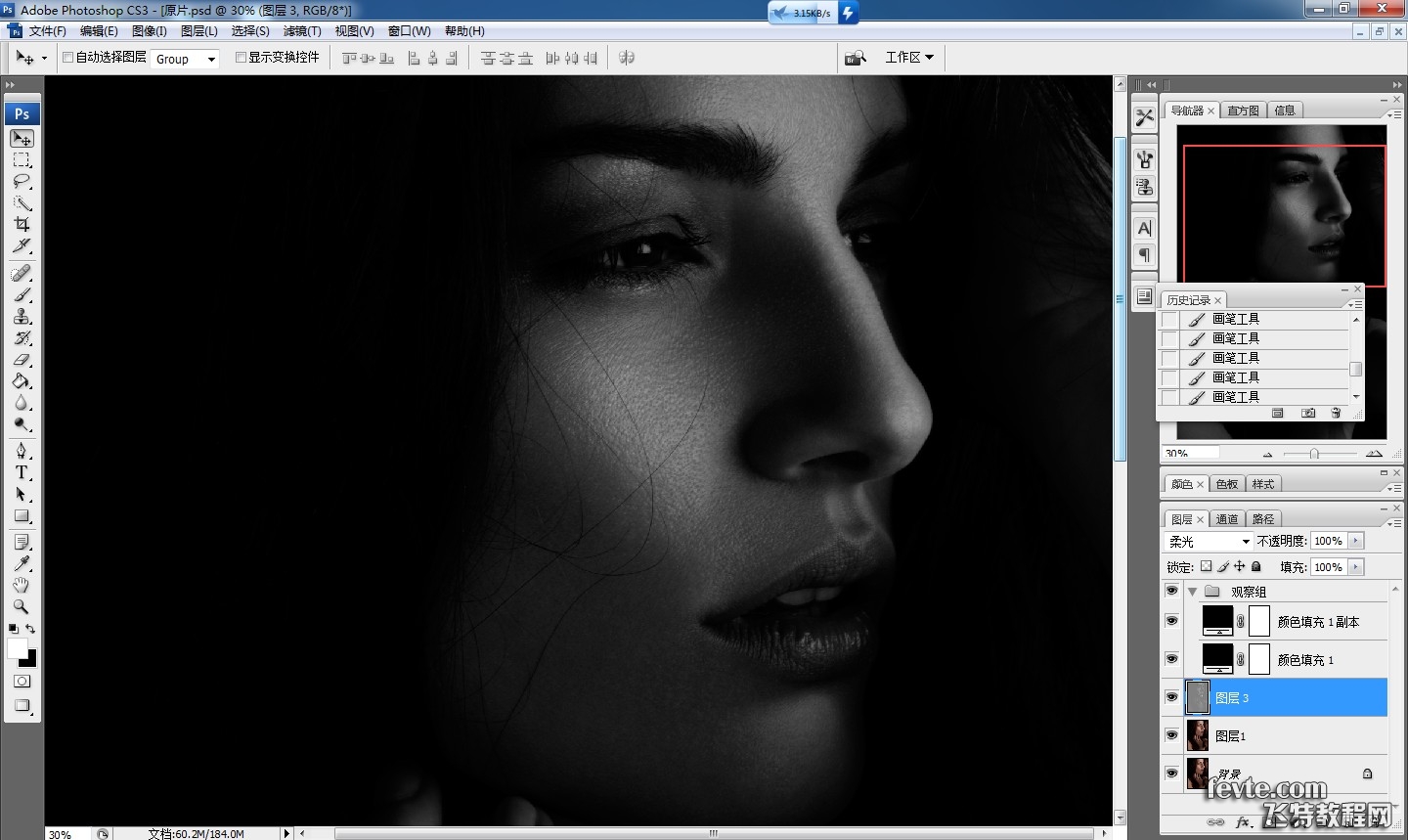
Task: Open the 滤镜(T) menu
Action: click(301, 31)
